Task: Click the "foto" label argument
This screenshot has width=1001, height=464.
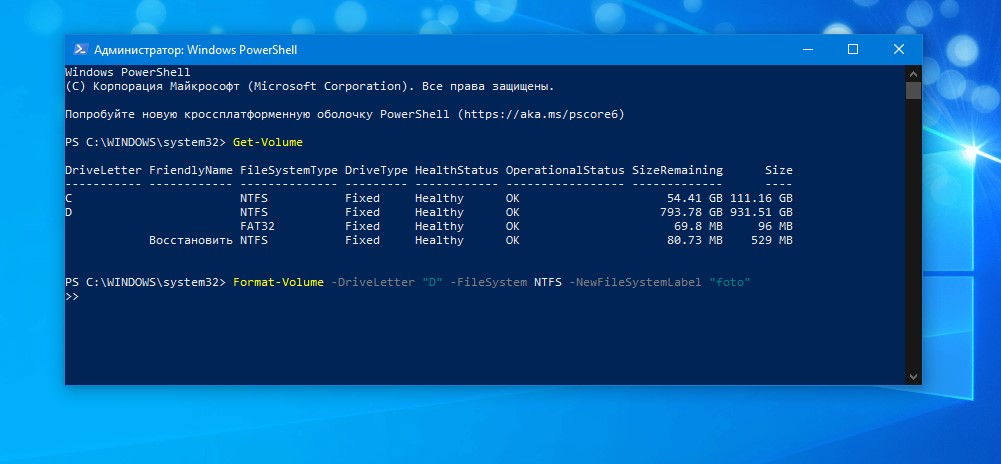Action: [730, 282]
